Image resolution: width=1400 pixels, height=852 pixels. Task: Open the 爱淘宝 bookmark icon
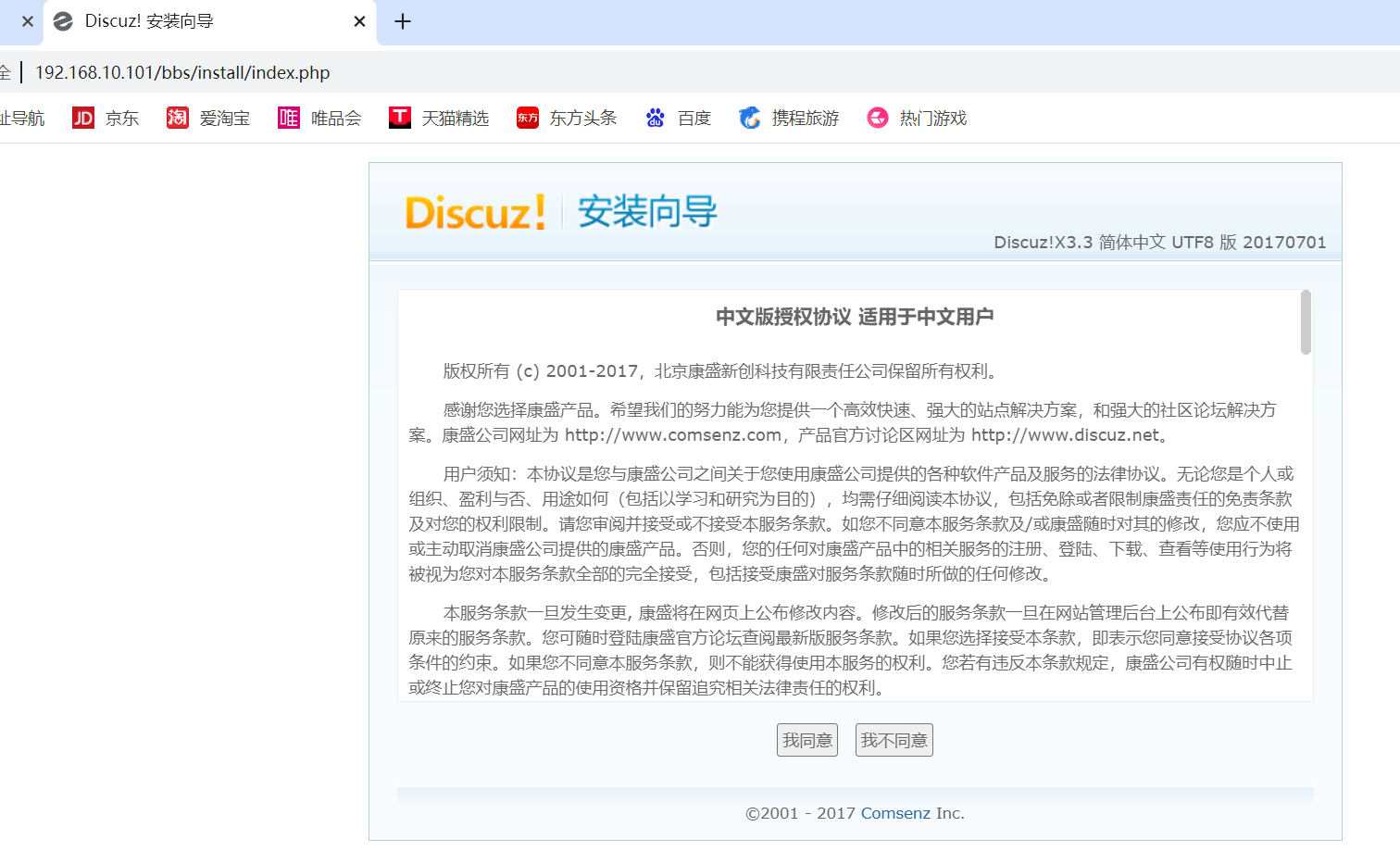[178, 118]
